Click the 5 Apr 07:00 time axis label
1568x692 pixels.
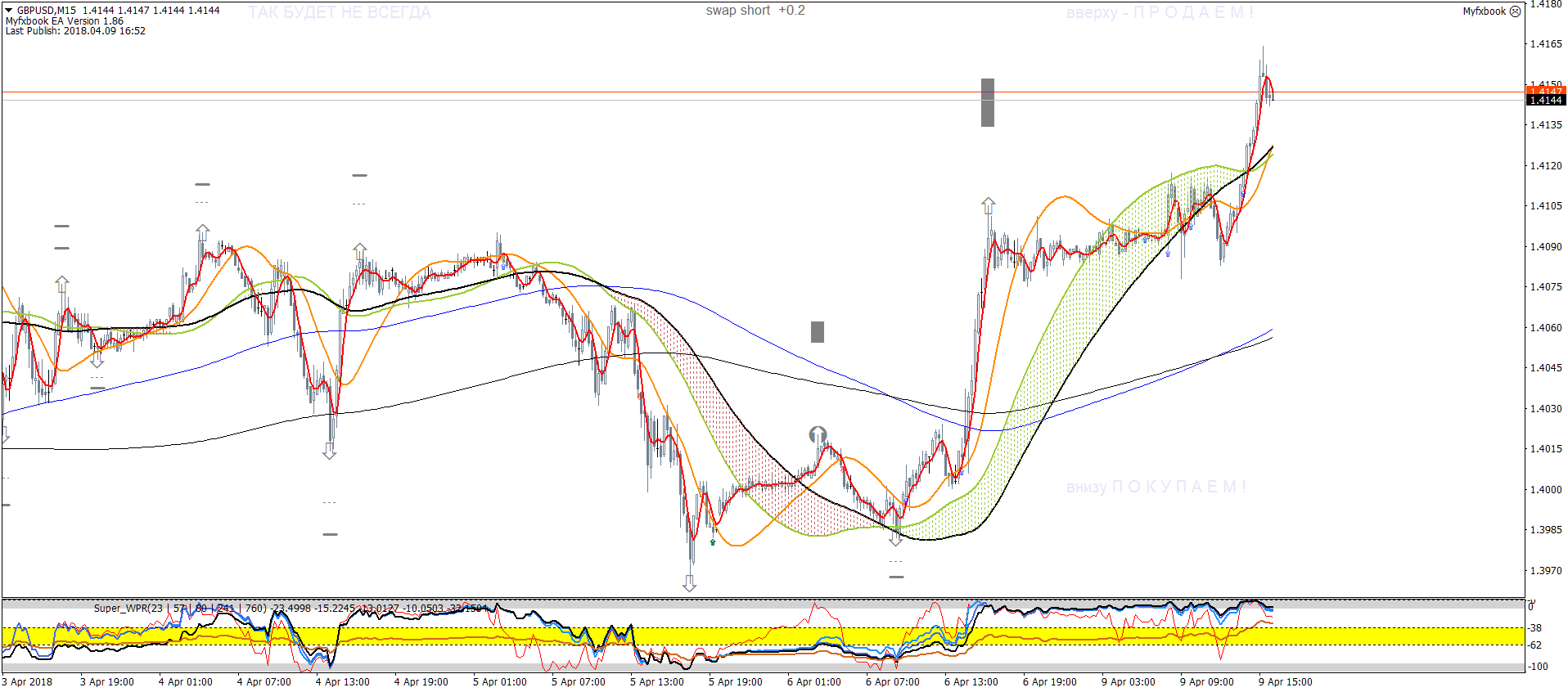tap(579, 682)
